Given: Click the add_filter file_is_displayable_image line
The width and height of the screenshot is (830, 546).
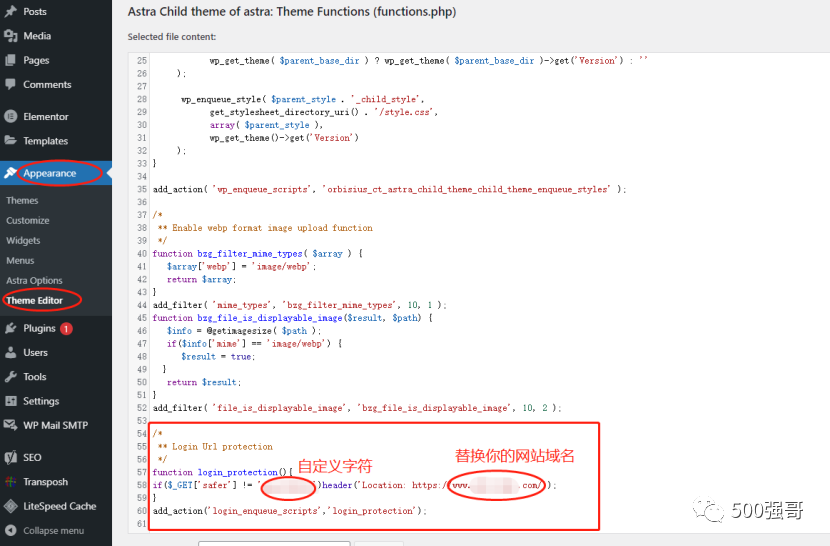Looking at the screenshot, I should pyautogui.click(x=357, y=408).
